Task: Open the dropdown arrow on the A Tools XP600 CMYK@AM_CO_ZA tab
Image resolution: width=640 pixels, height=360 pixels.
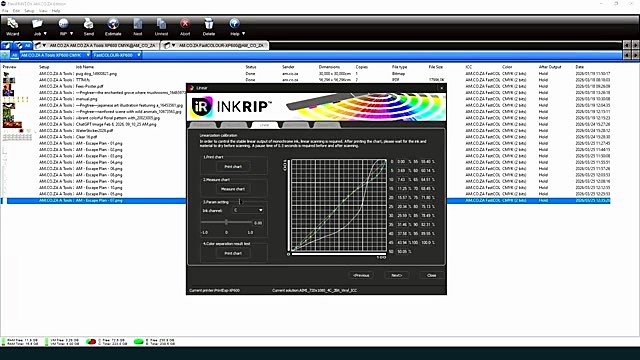Action: coord(44,45)
